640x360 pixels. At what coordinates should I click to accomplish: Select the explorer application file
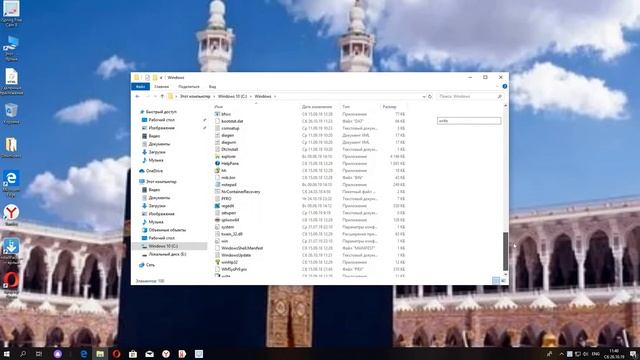point(229,156)
